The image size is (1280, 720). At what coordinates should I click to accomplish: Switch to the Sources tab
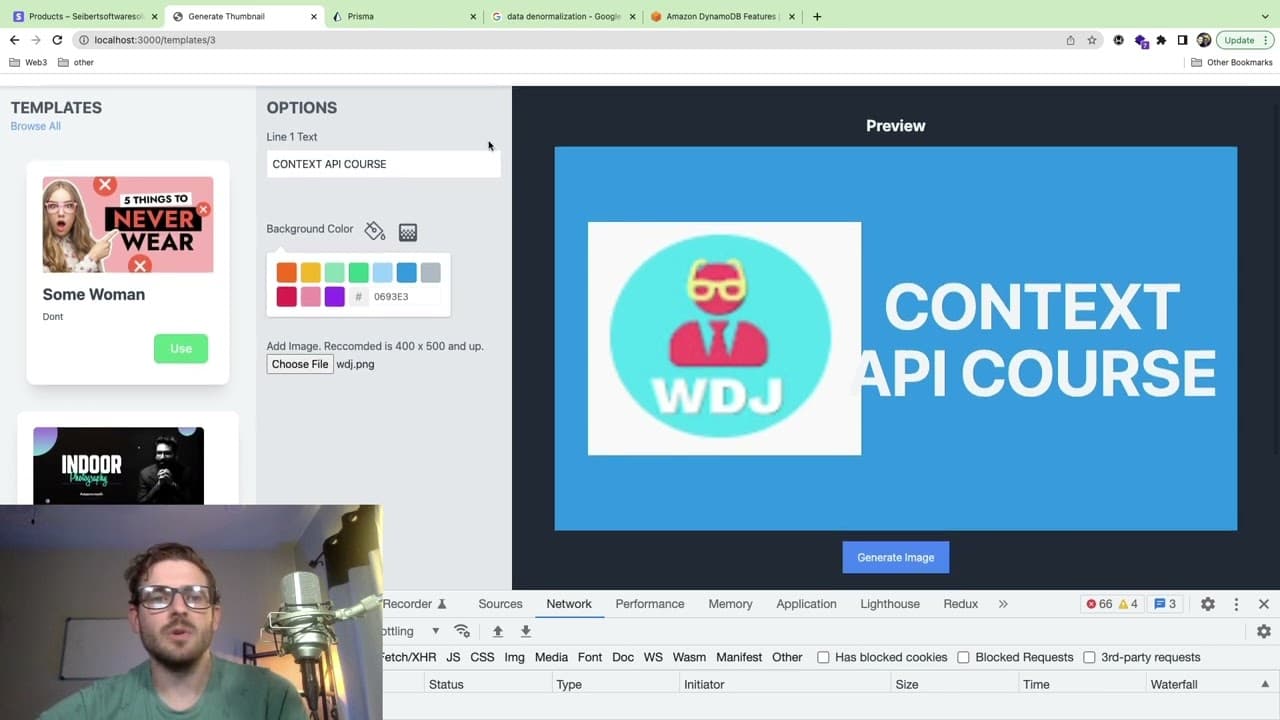point(500,604)
